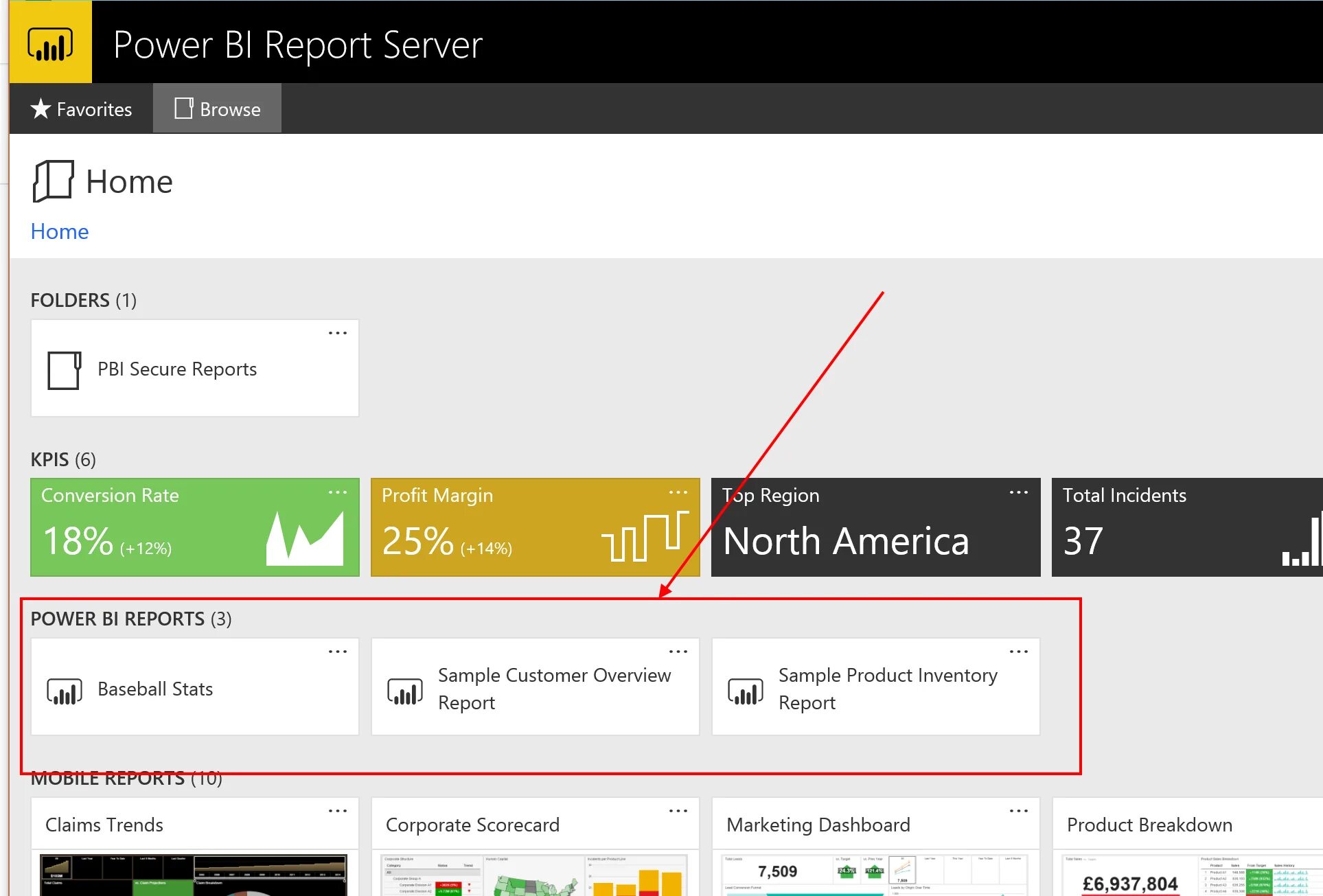This screenshot has width=1323, height=896.
Task: Open ellipsis menu on Top Region KPI
Action: (x=1018, y=492)
